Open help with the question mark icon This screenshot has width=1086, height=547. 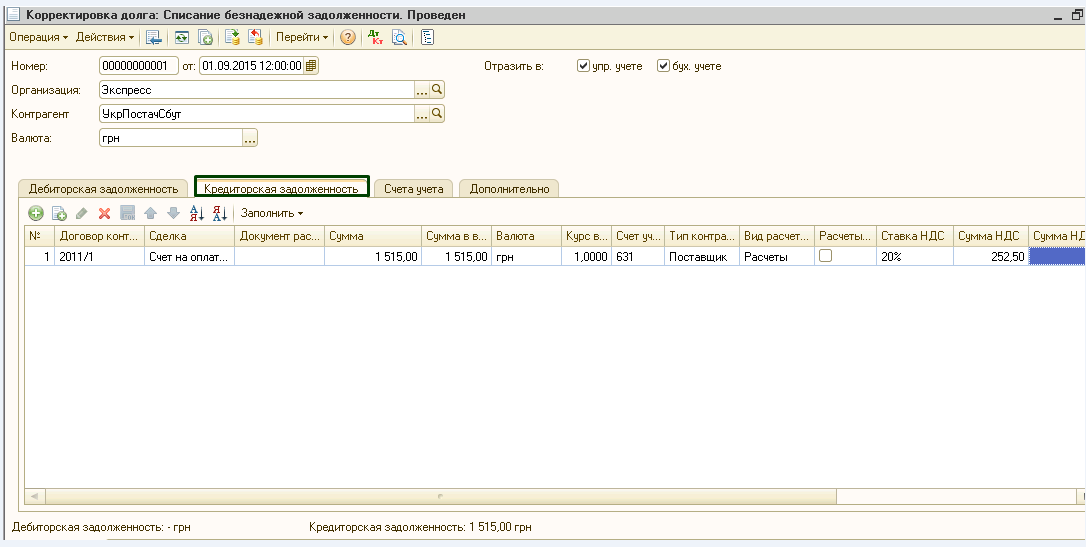click(x=348, y=37)
